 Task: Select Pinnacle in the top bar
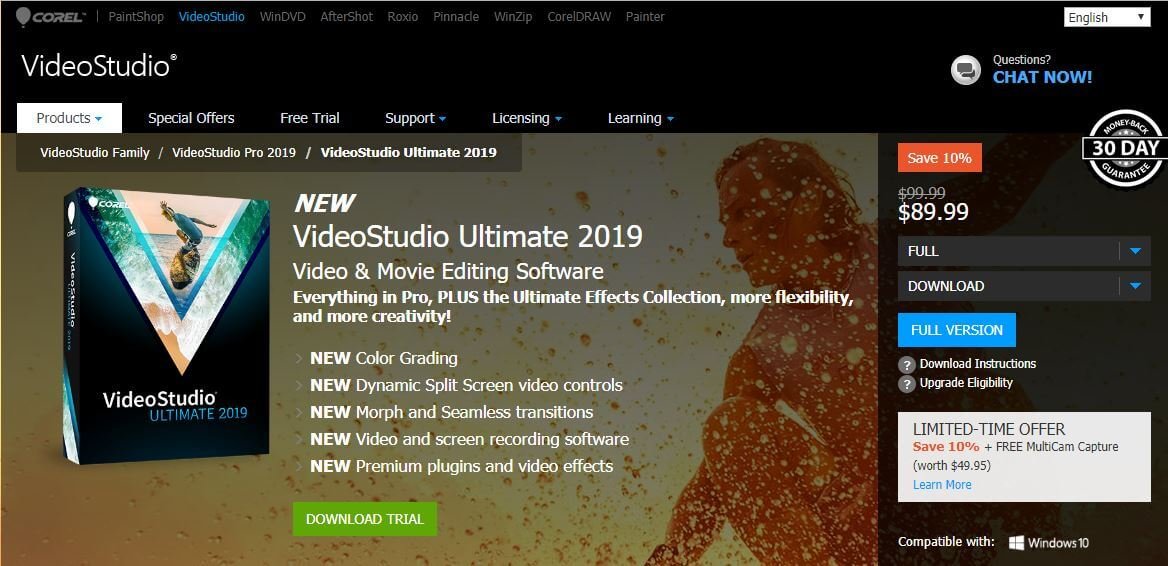coord(456,16)
